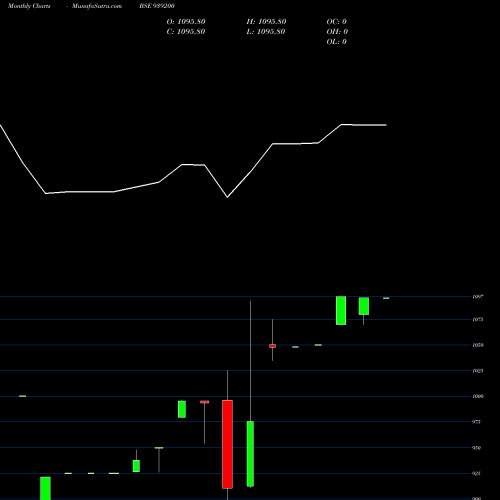
Task: Select the "H: 1095.80" high value
Action: click(x=266, y=22)
